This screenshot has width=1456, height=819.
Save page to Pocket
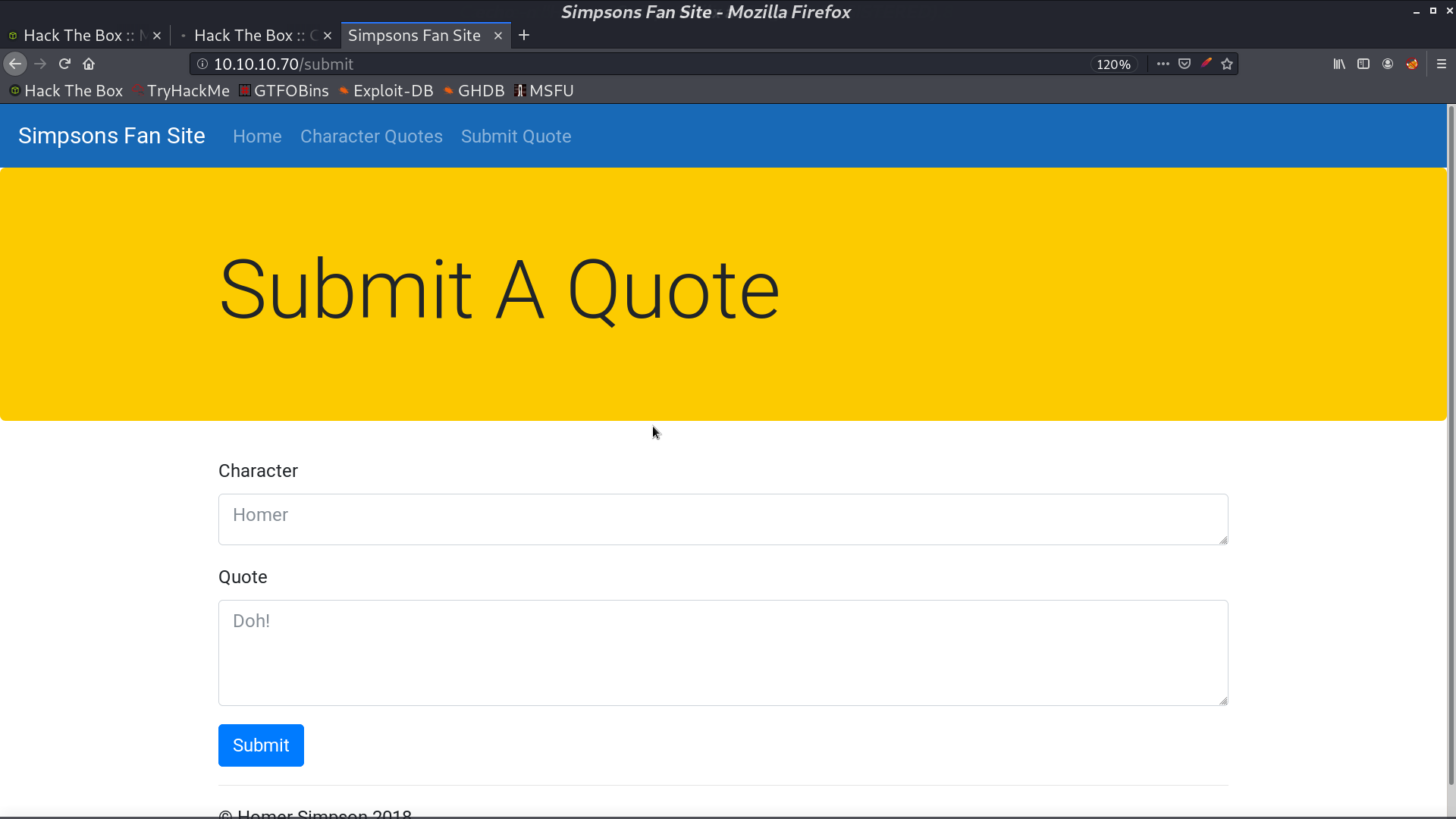[1185, 64]
